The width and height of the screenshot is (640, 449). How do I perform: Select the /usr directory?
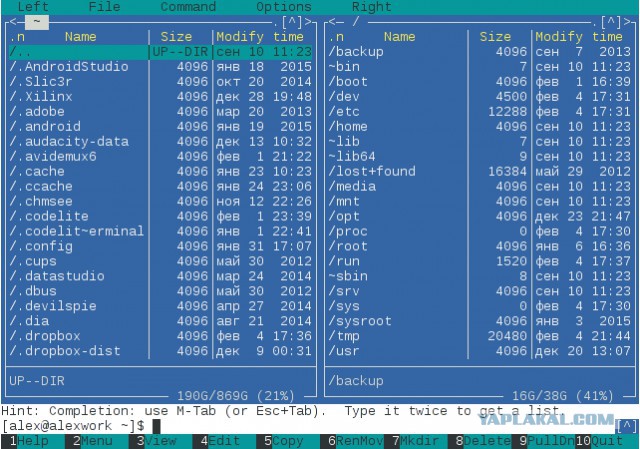pos(480,351)
